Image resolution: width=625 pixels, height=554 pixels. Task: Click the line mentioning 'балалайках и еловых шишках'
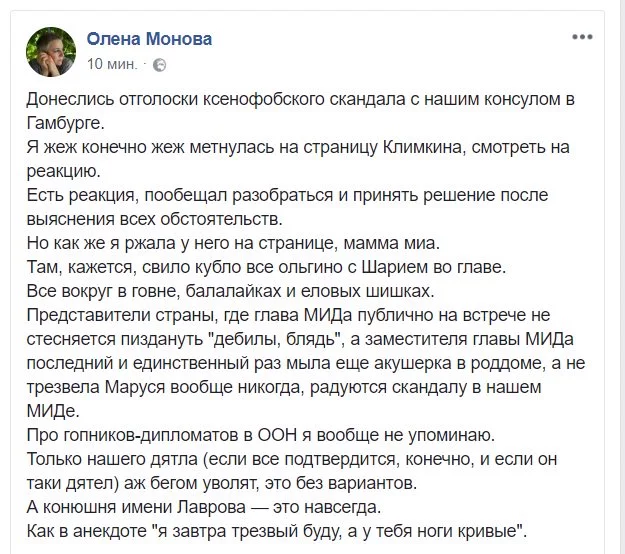tap(230, 291)
